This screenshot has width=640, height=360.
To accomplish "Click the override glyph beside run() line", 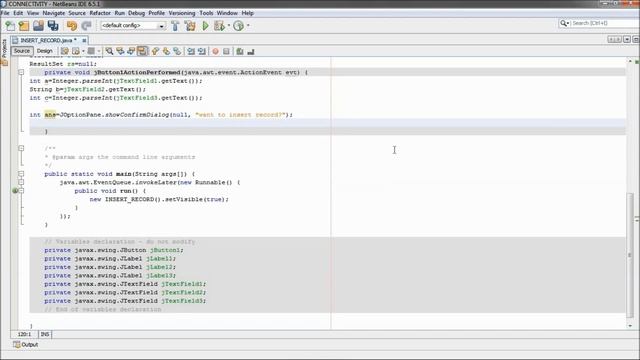I will coord(15,191).
